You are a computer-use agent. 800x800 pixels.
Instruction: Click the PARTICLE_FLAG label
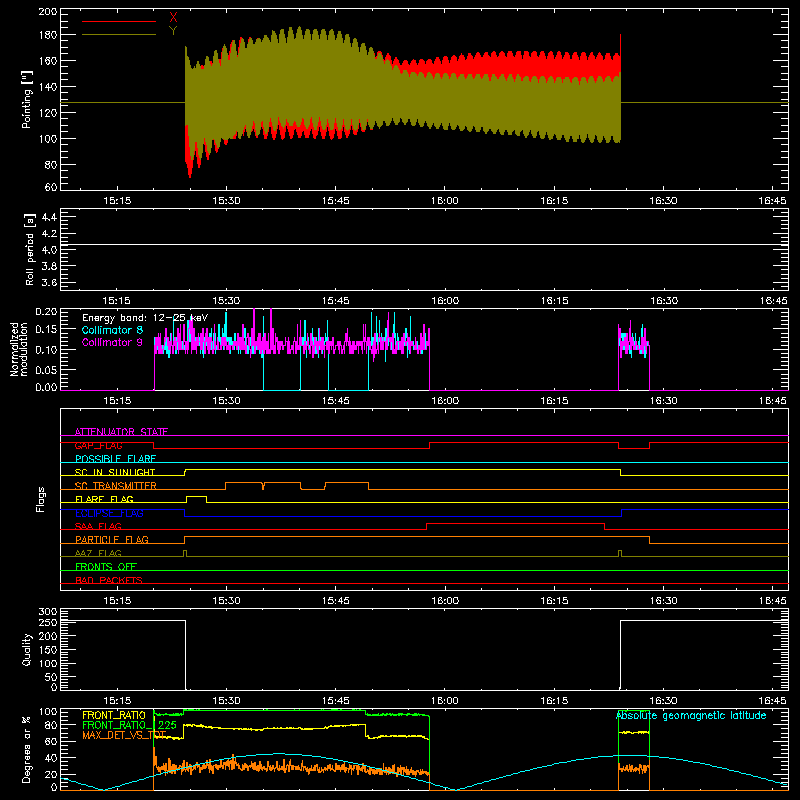(x=112, y=539)
